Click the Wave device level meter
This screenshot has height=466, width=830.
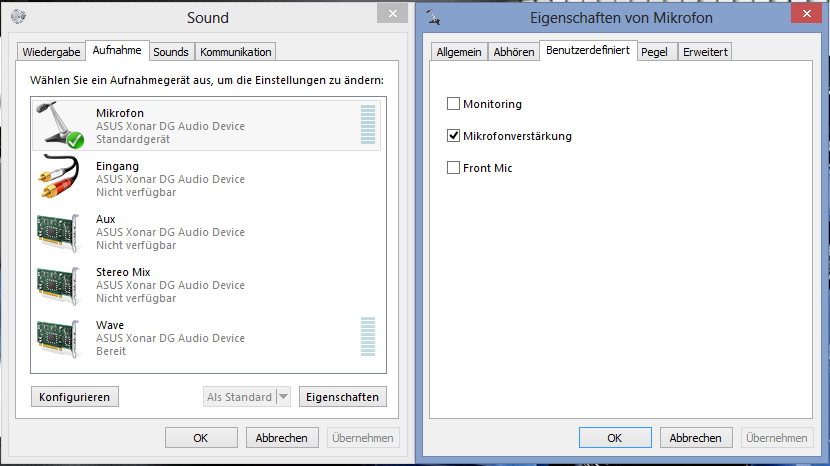[368, 338]
